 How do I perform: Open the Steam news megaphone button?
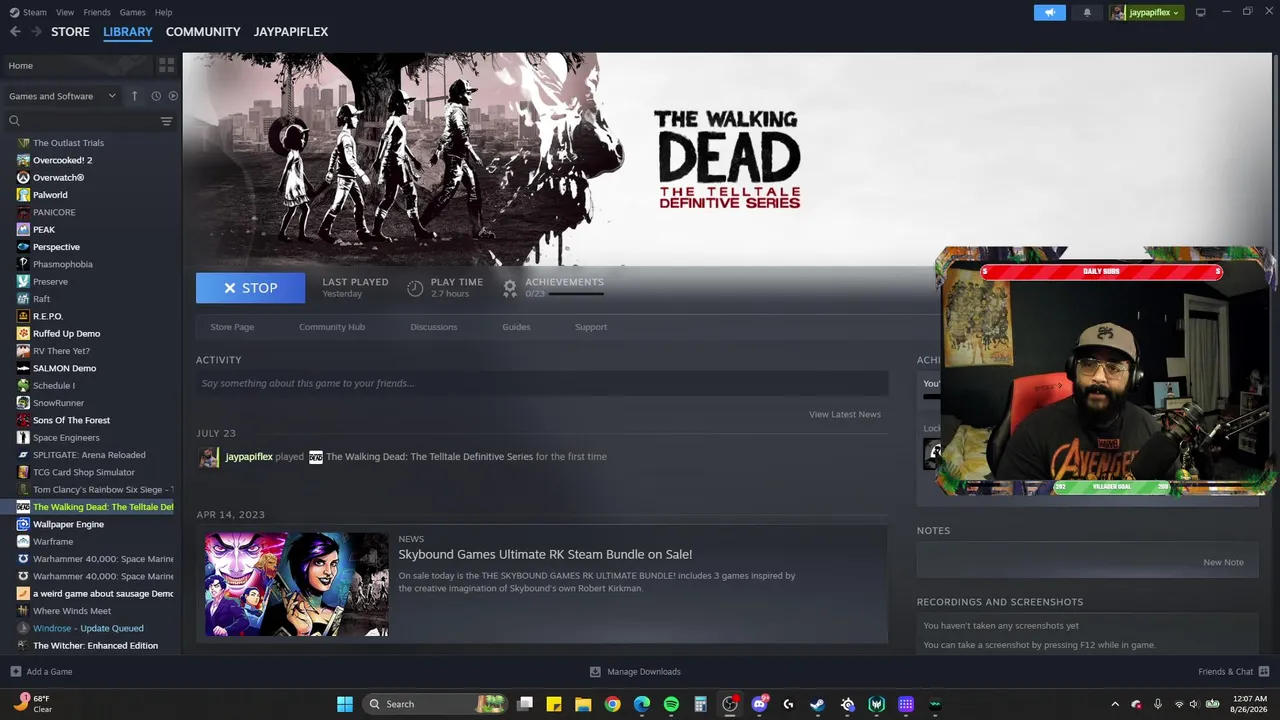(1050, 12)
